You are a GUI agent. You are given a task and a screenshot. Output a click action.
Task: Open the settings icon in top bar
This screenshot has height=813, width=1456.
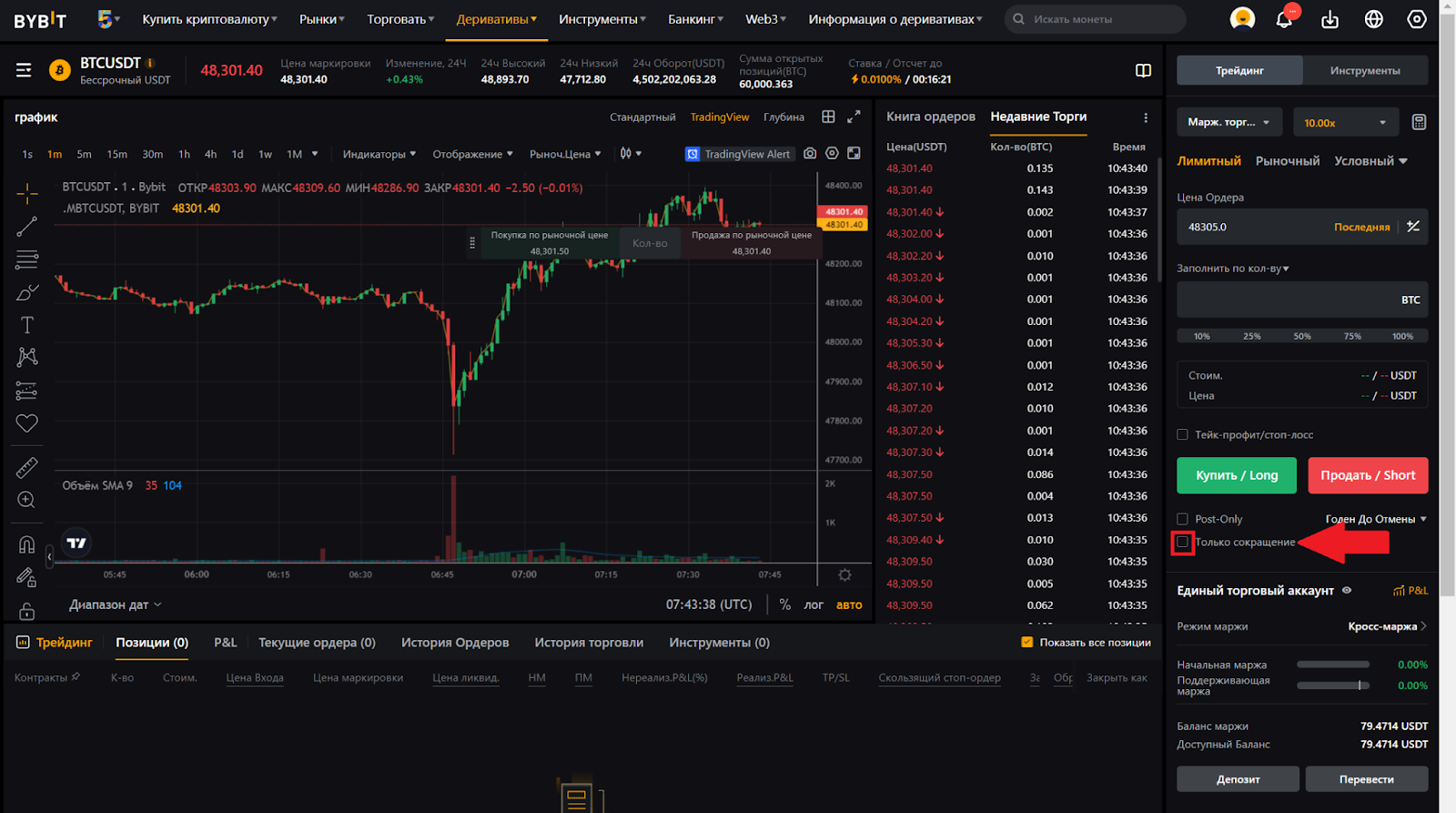tap(1417, 18)
